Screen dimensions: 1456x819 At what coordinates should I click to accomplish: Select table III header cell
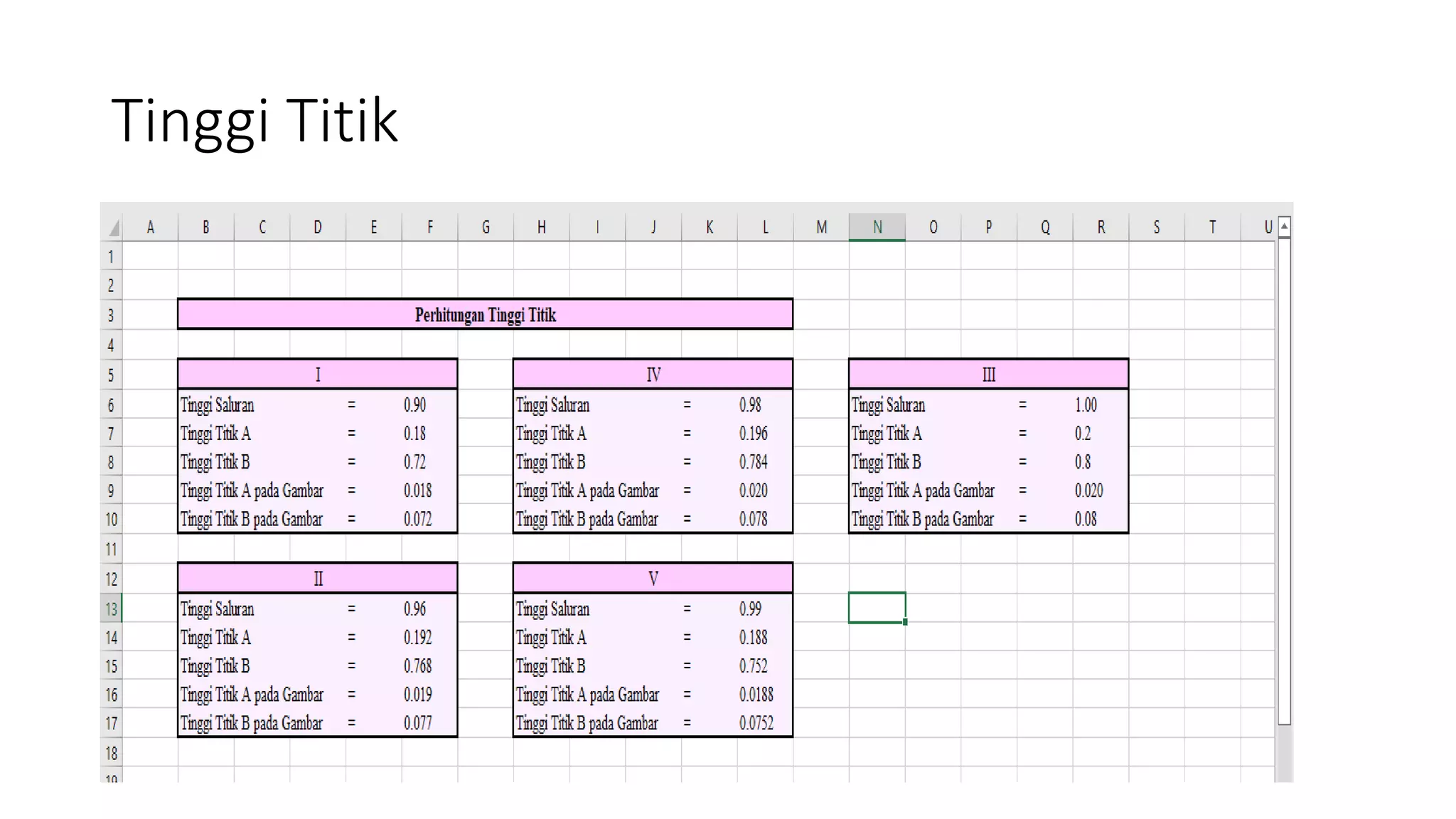[x=988, y=375]
